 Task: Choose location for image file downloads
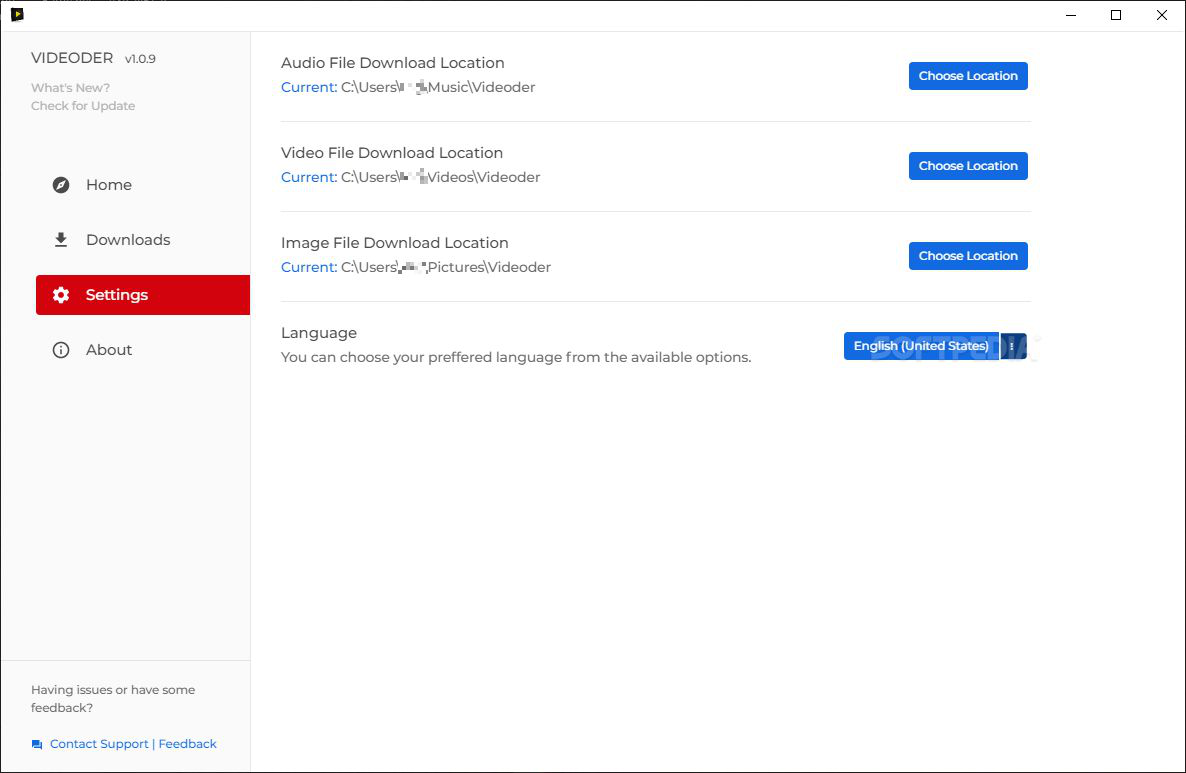click(x=968, y=256)
